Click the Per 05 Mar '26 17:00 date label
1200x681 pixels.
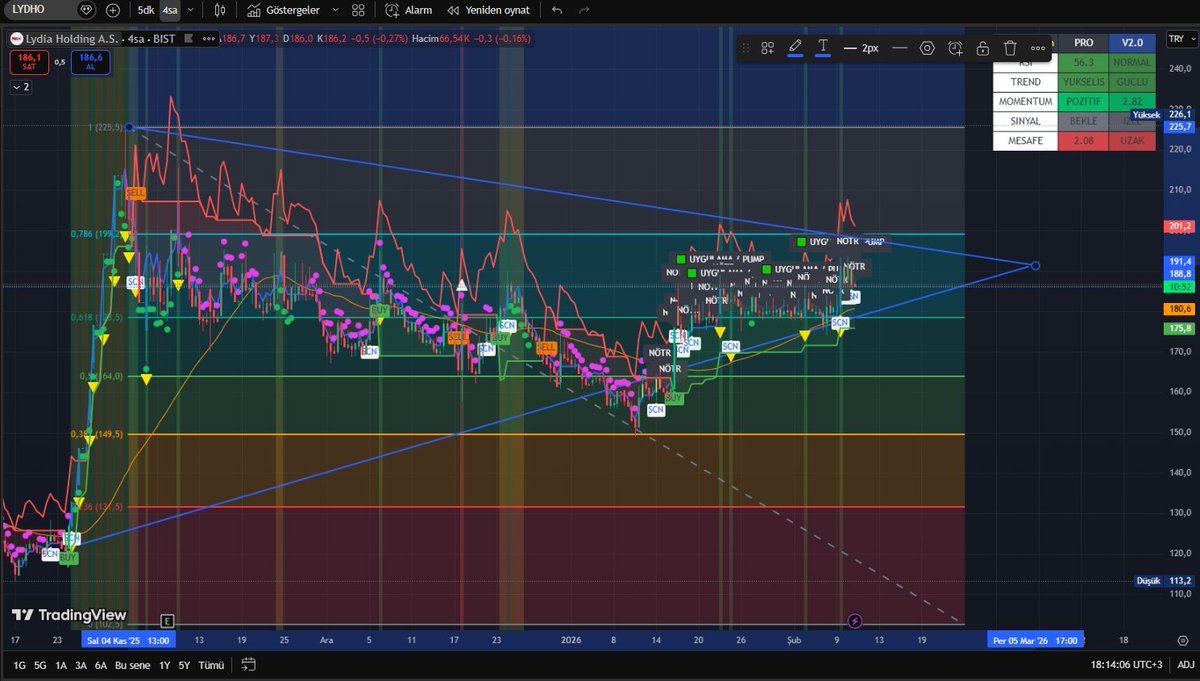(x=1035, y=640)
